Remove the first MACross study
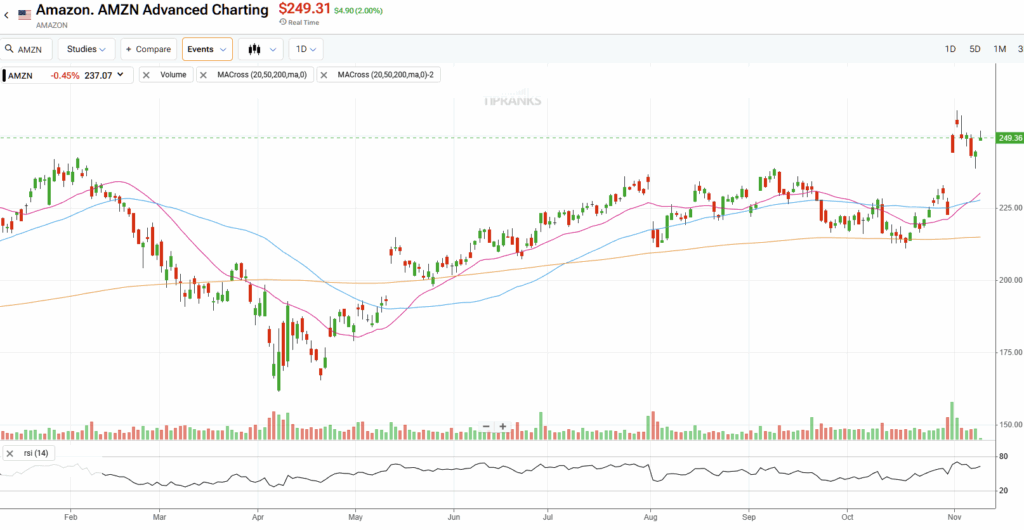The width and height of the screenshot is (1024, 530). click(203, 75)
